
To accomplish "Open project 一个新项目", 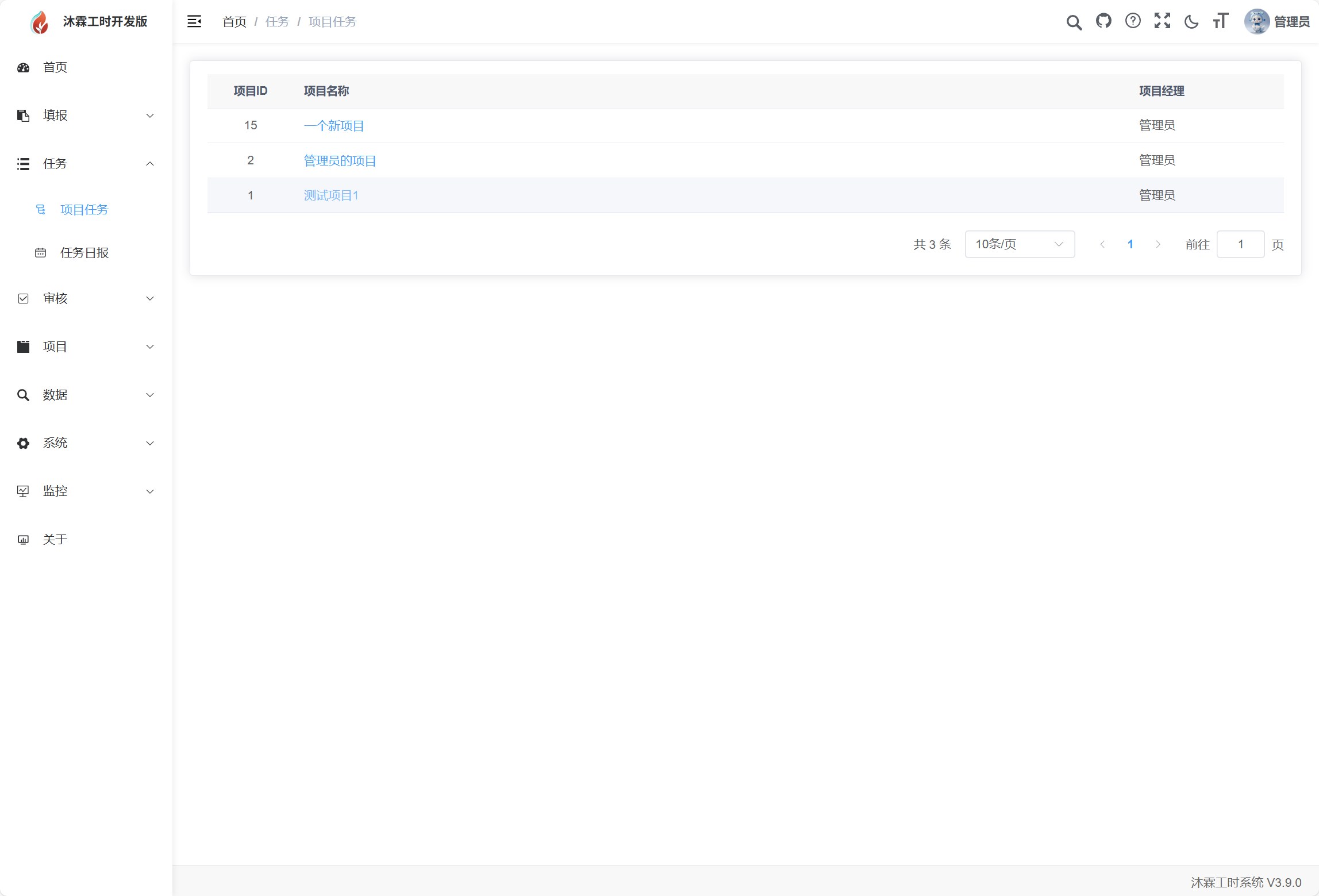I will pyautogui.click(x=334, y=125).
